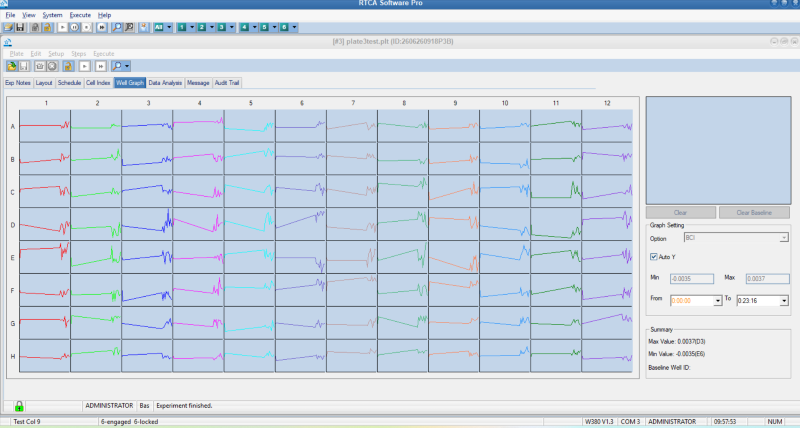Open the View menu
Viewport: 800px width, 428px height.
click(x=29, y=15)
